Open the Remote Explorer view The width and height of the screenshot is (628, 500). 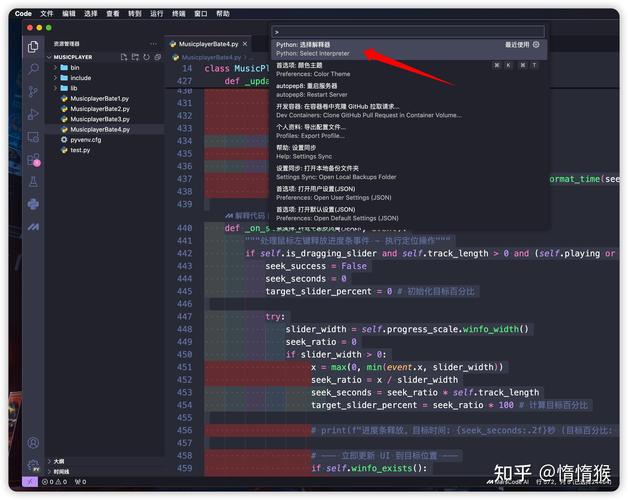click(33, 137)
